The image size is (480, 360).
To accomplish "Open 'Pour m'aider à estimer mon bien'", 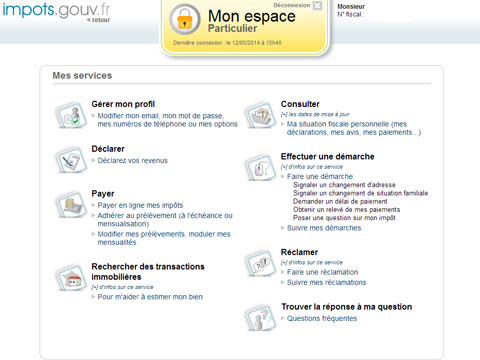I will tap(150, 297).
